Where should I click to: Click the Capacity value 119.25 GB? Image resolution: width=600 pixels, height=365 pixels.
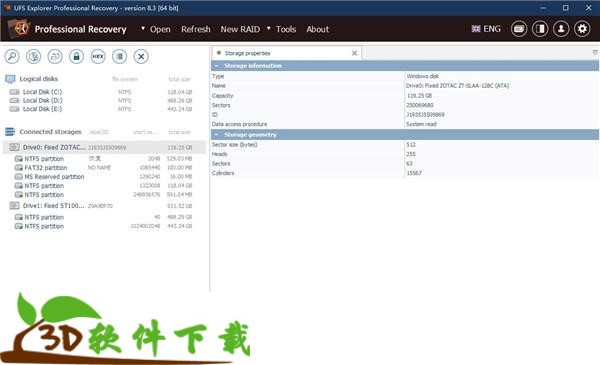[419, 96]
